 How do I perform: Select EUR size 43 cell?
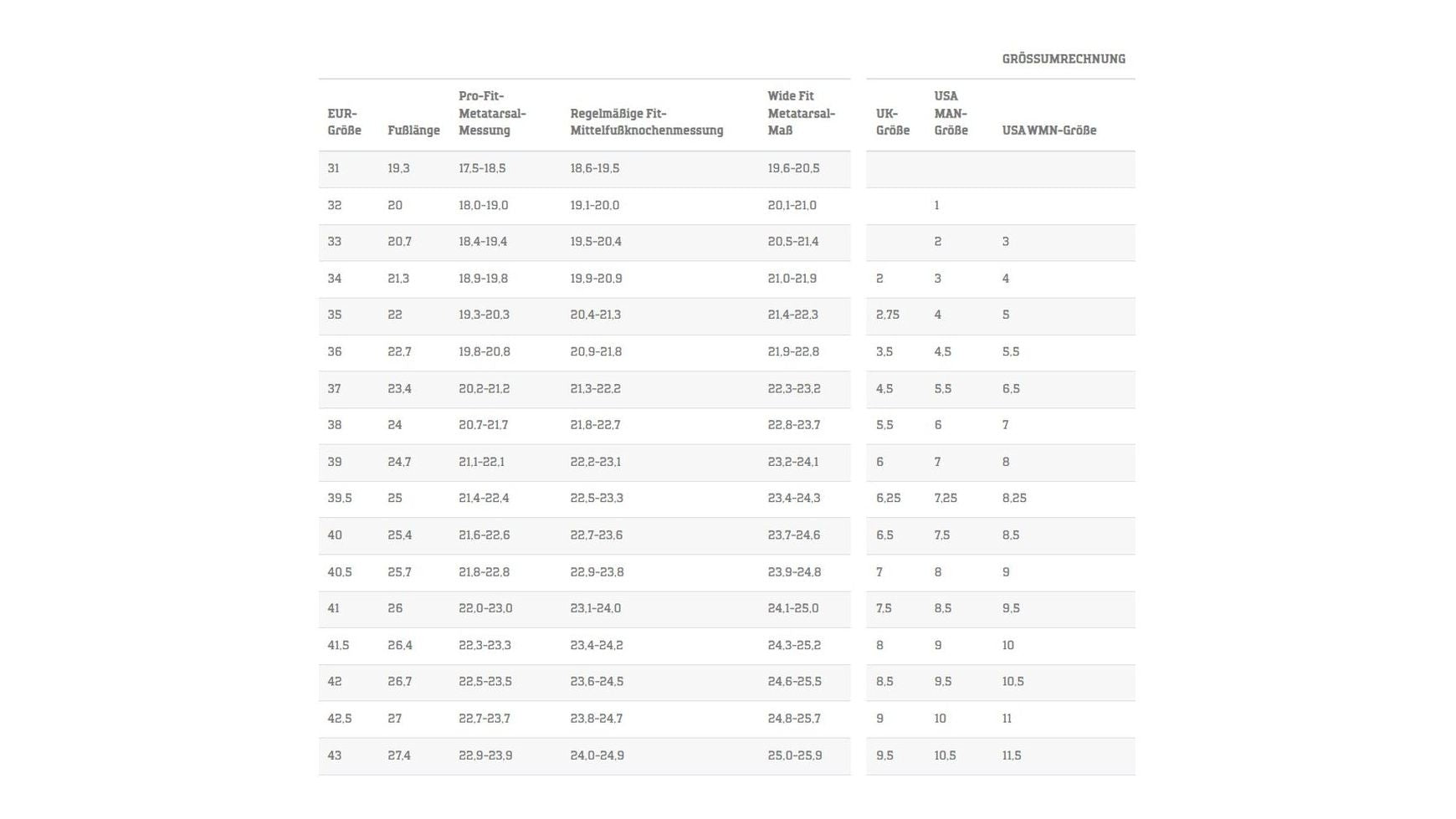(335, 755)
